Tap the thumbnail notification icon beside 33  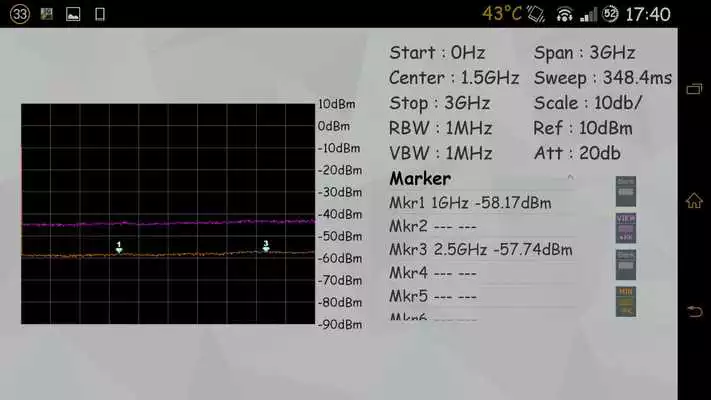47,15
